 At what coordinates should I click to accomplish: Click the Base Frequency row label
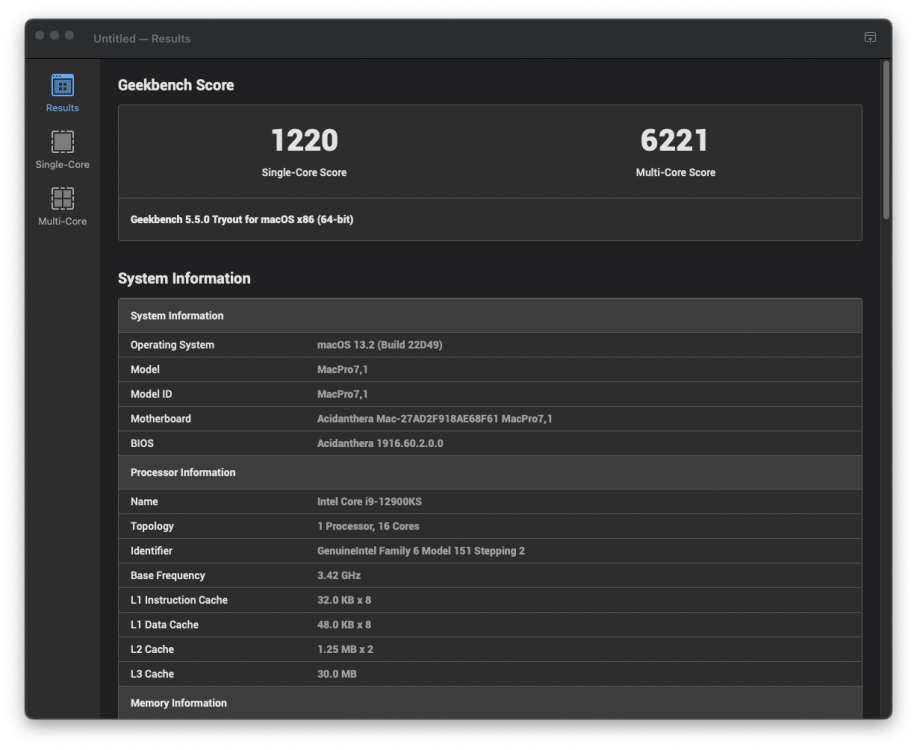point(167,576)
